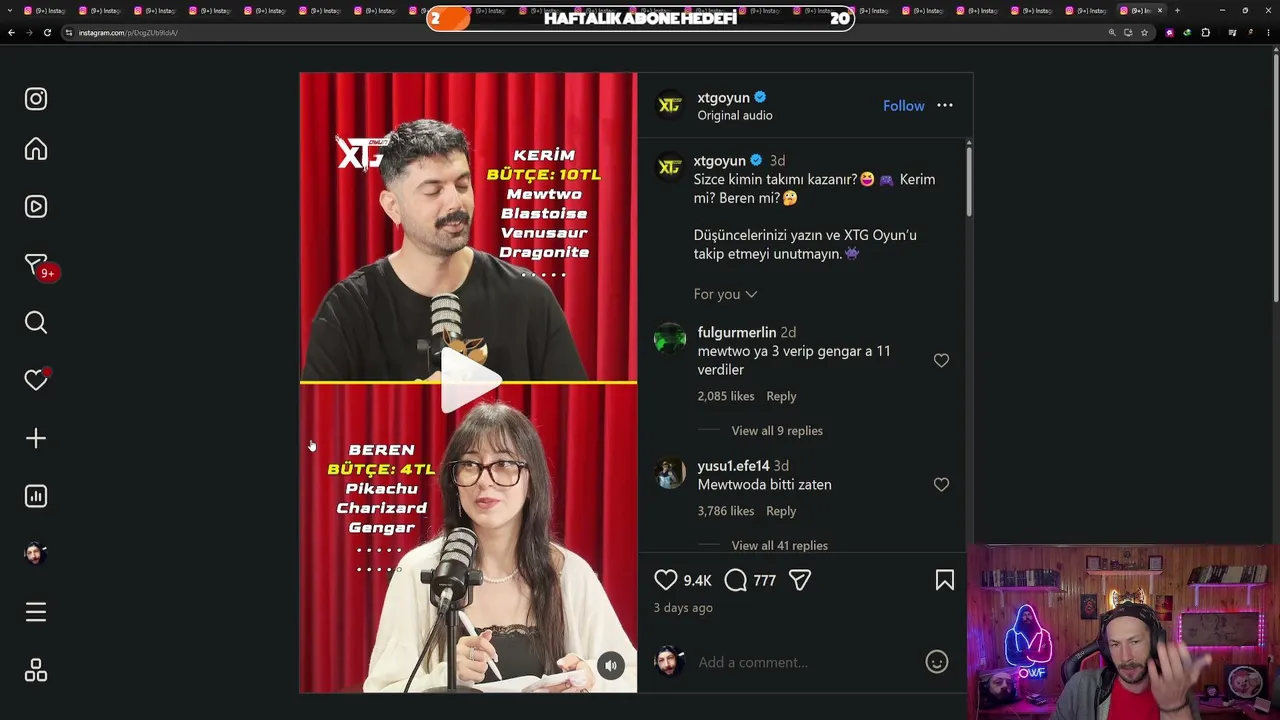1280x720 pixels.
Task: Go to Instagram Home feed
Action: (36, 149)
